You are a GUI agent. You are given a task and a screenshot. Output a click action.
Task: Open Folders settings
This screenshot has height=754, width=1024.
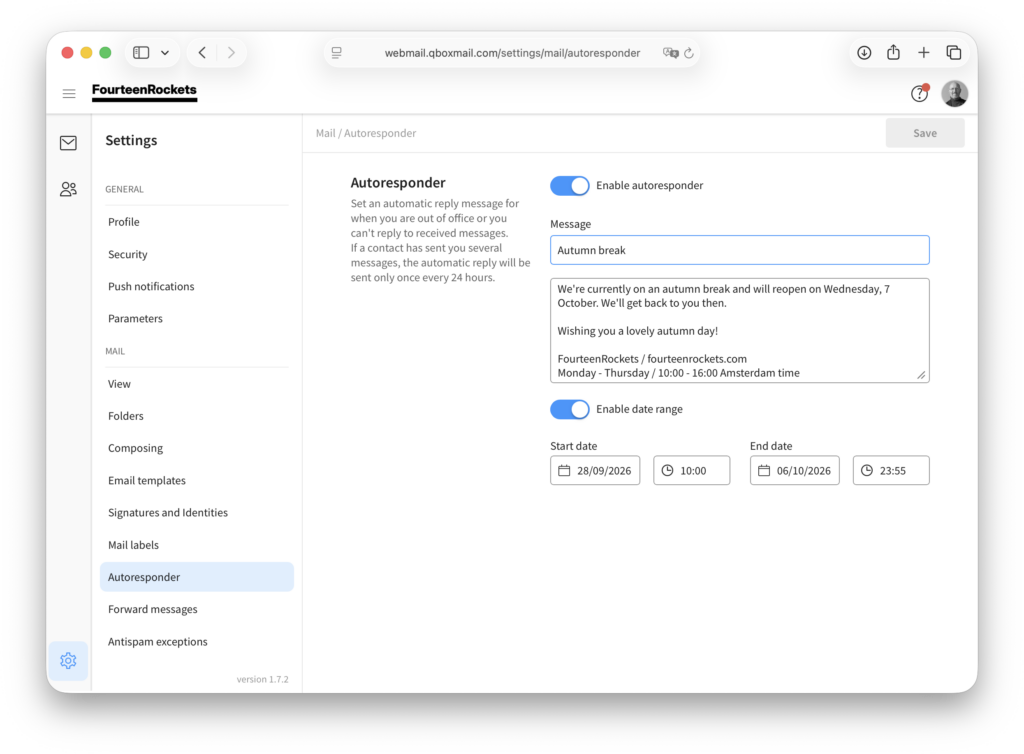pyautogui.click(x=197, y=416)
